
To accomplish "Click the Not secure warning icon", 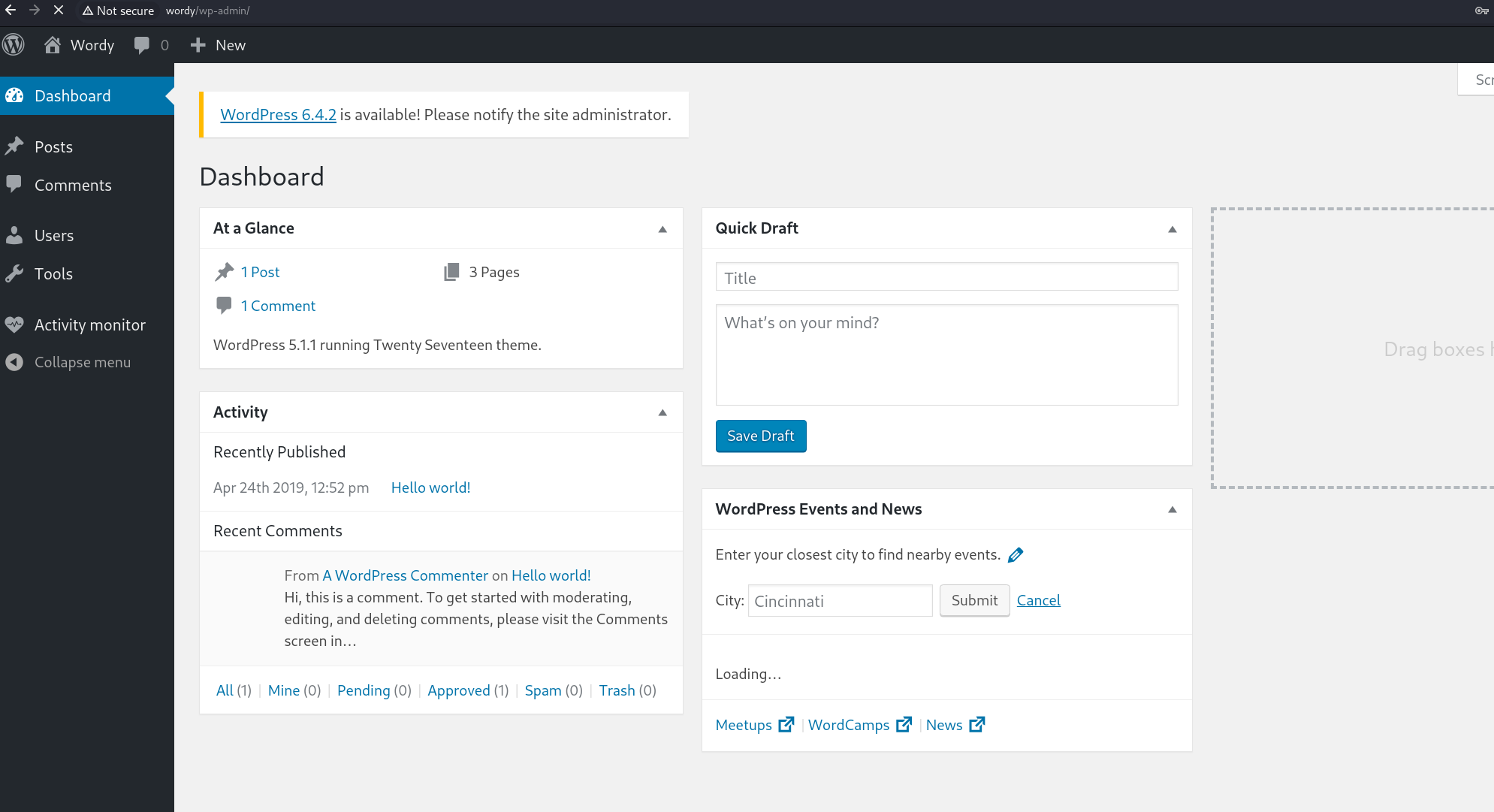I will (88, 11).
